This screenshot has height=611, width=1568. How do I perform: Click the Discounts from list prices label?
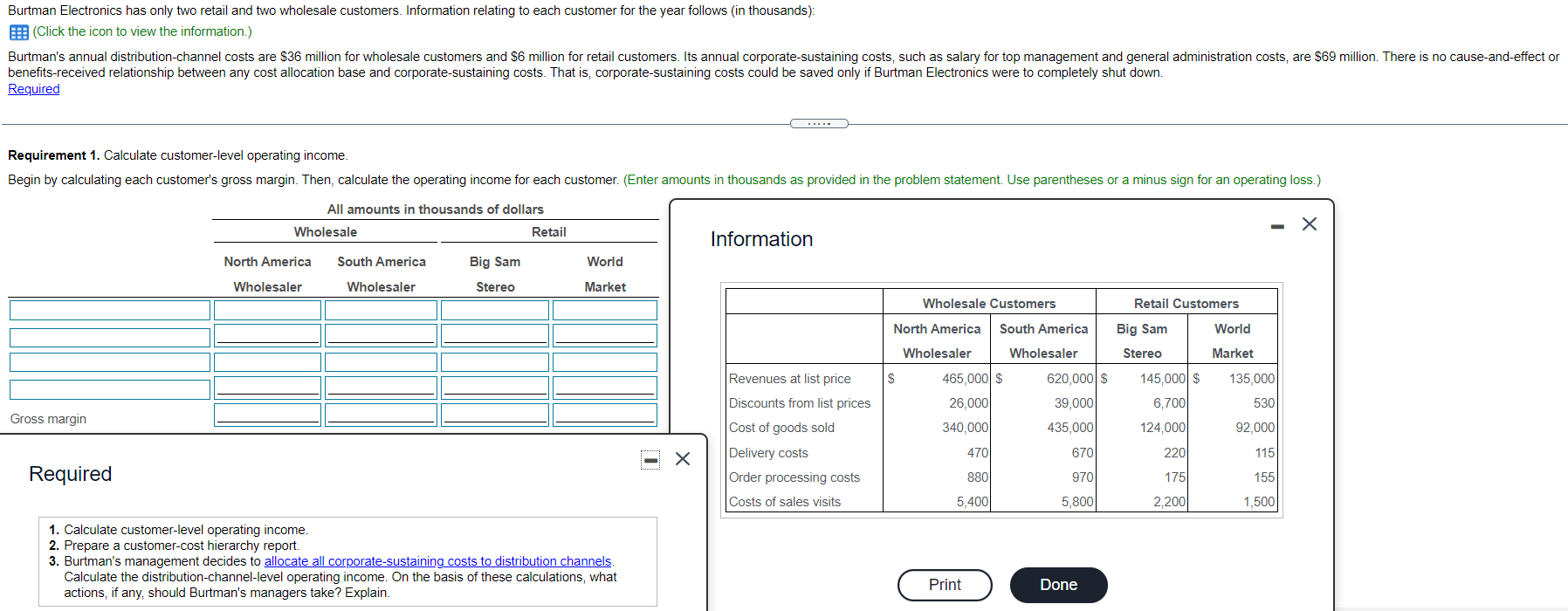click(x=800, y=403)
